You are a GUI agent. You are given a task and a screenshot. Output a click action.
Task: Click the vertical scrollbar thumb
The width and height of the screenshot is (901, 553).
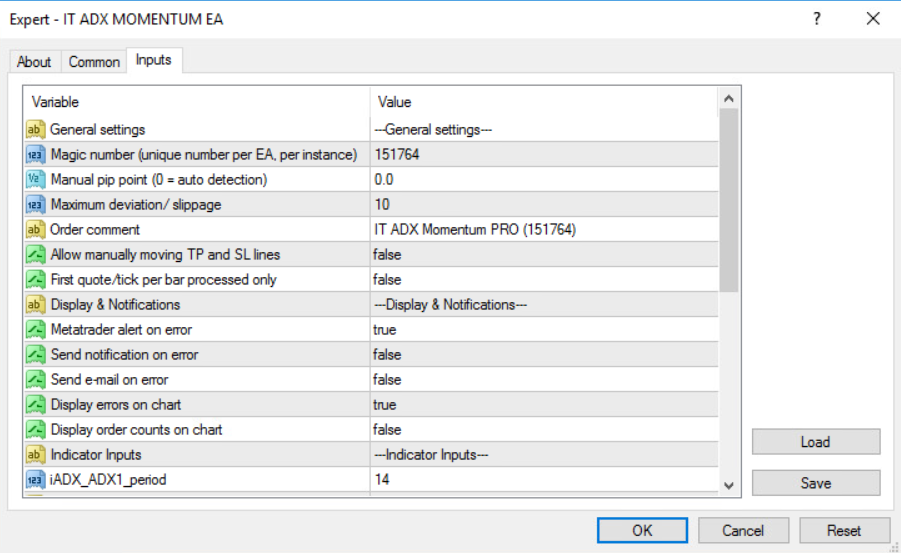729,200
